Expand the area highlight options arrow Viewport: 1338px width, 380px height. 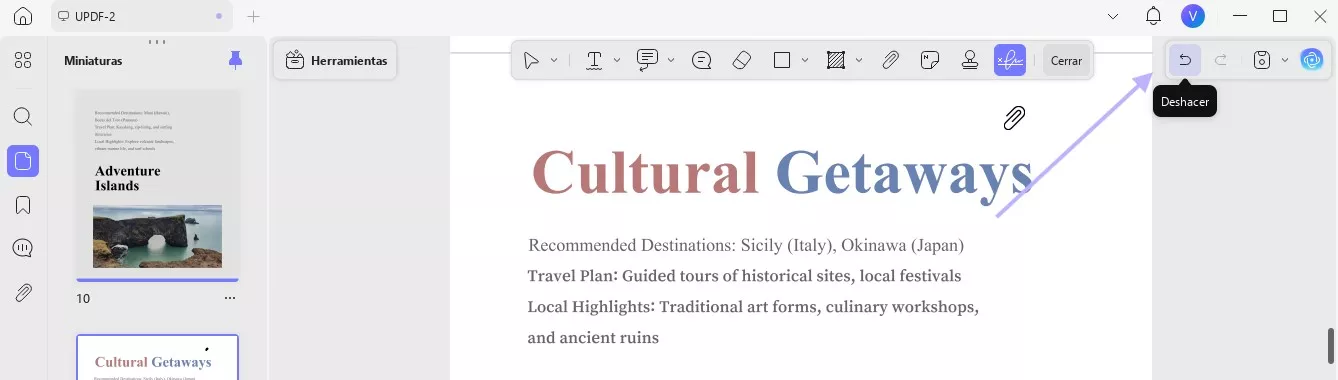click(859, 60)
